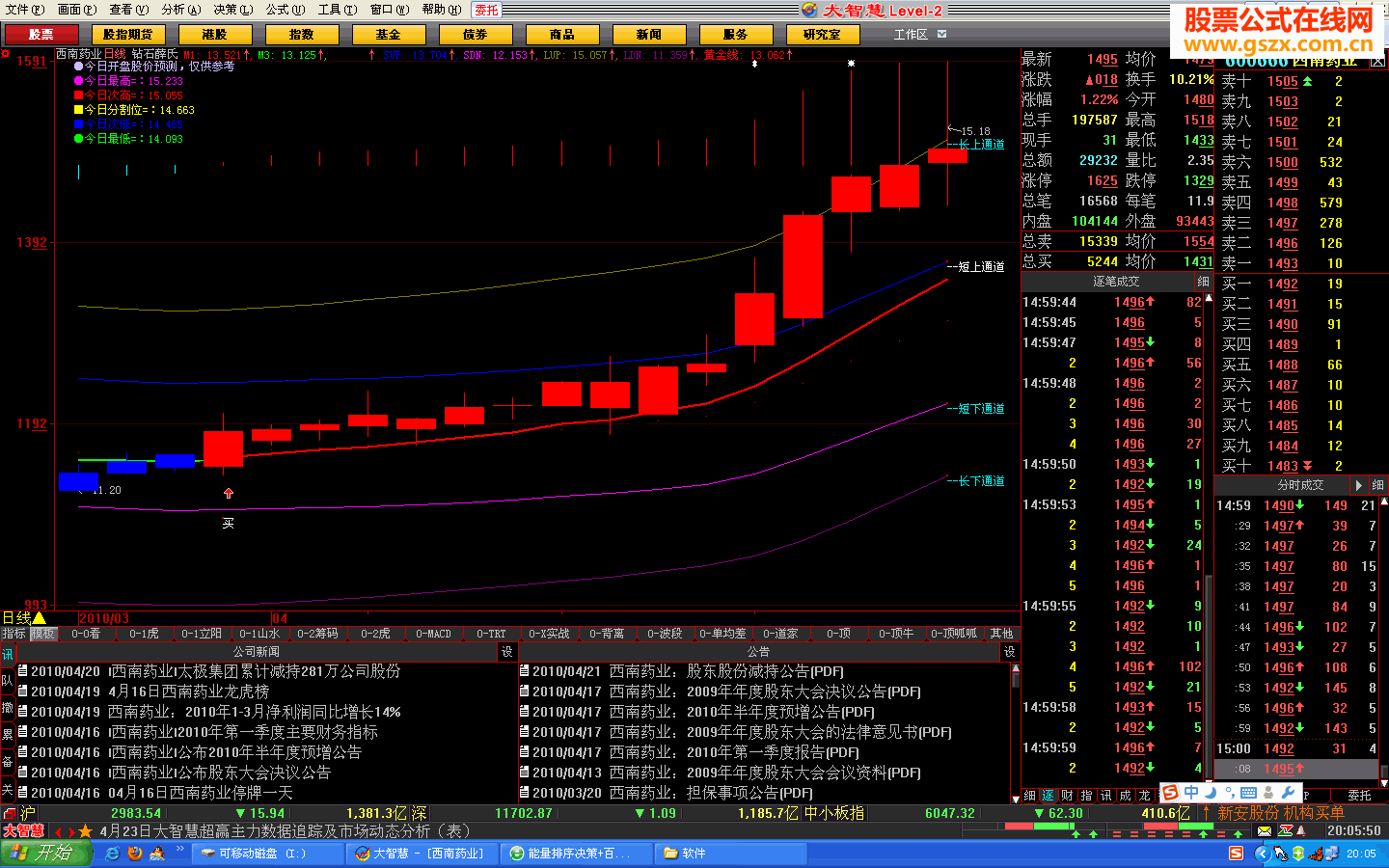
Task: Click the Sogou soft keyboard icon
Action: coord(1248,793)
